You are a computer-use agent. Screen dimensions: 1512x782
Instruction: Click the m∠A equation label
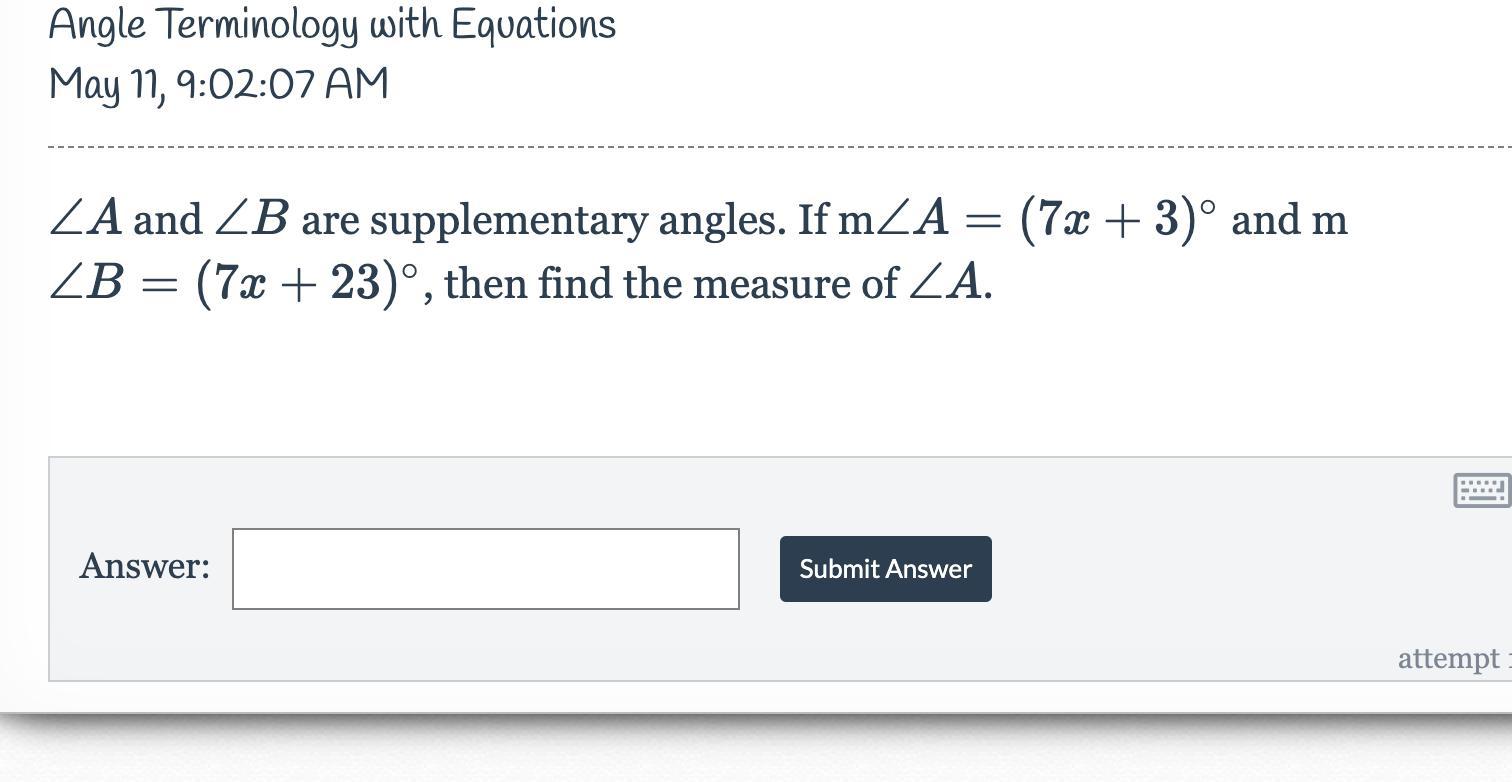point(893,219)
